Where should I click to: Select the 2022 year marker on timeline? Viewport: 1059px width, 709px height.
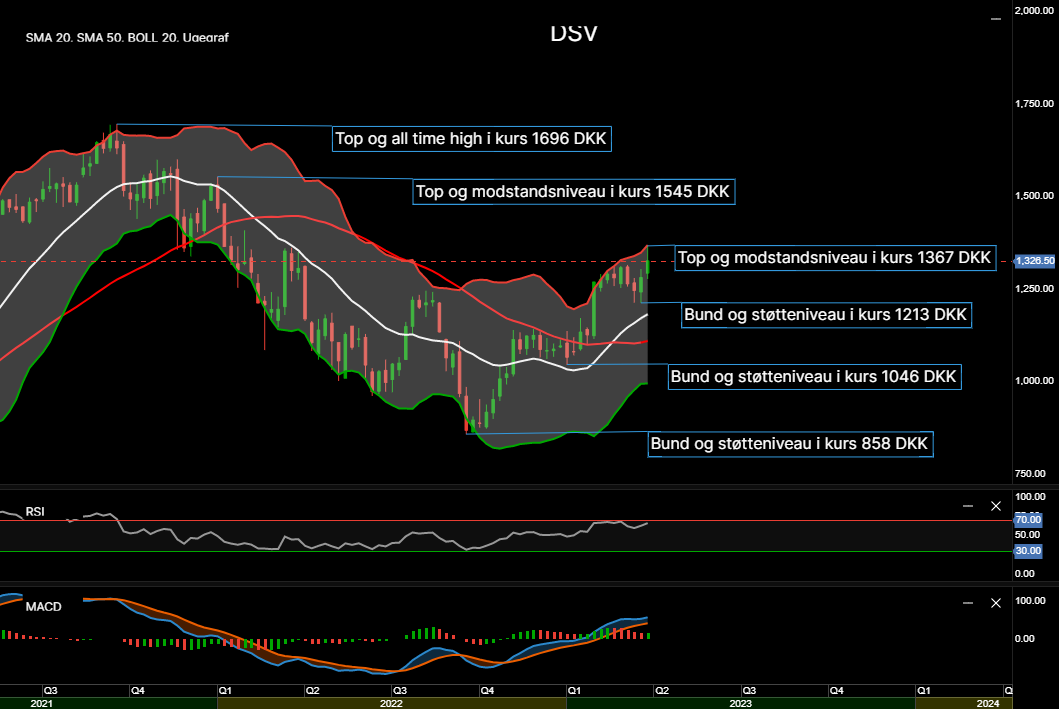(x=391, y=703)
